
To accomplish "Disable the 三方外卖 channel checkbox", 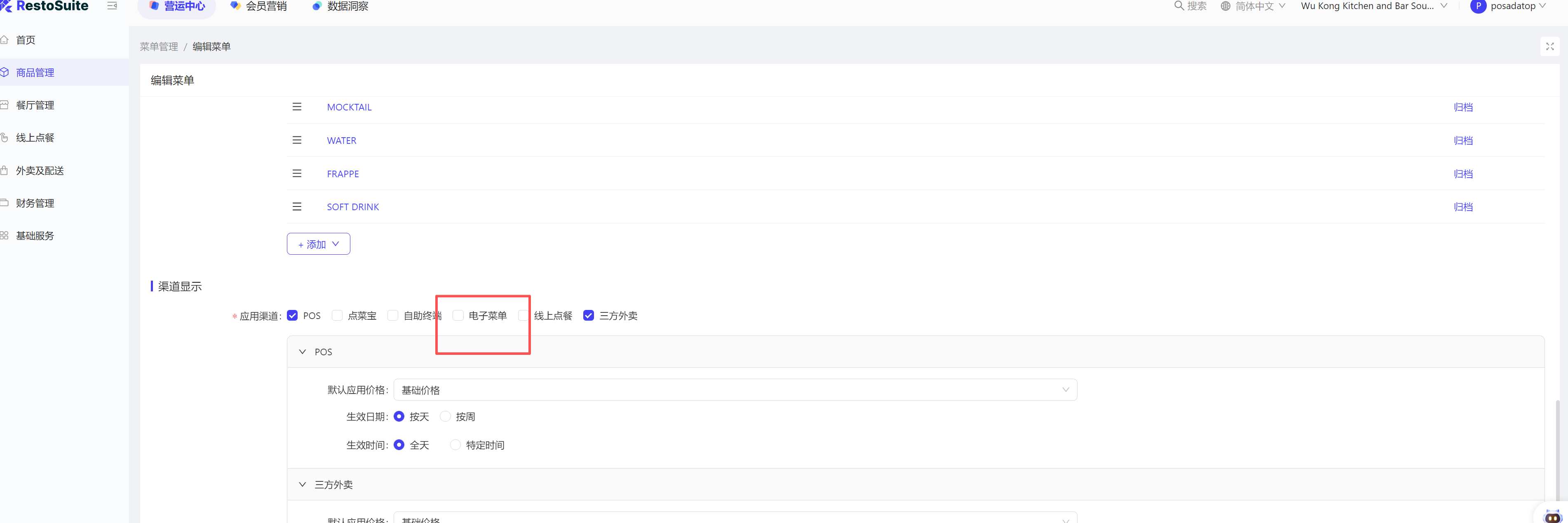I will 589,315.
